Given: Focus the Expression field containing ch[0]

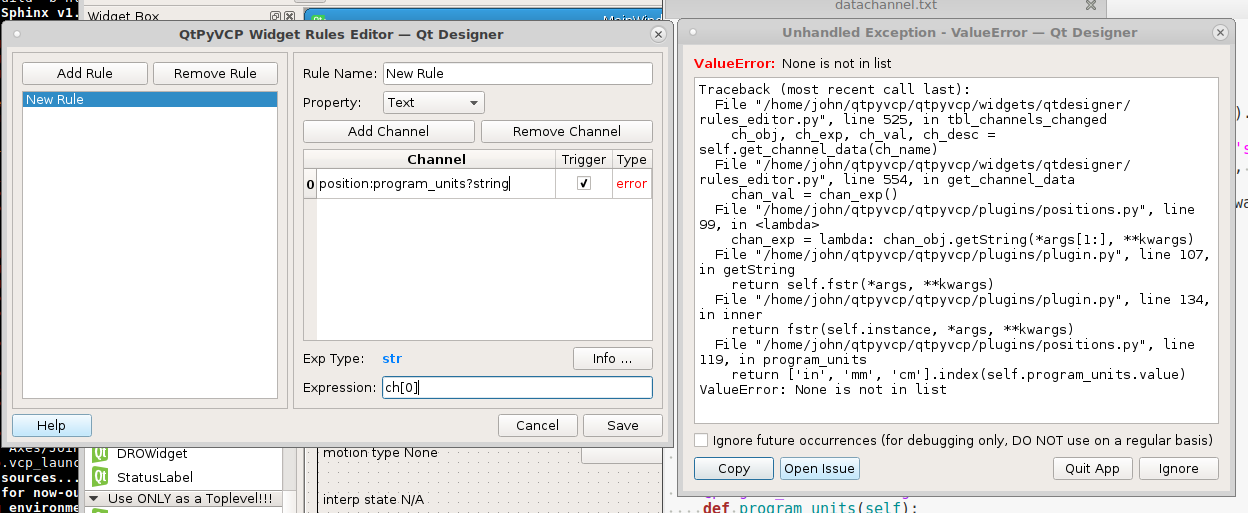Looking at the screenshot, I should point(518,387).
